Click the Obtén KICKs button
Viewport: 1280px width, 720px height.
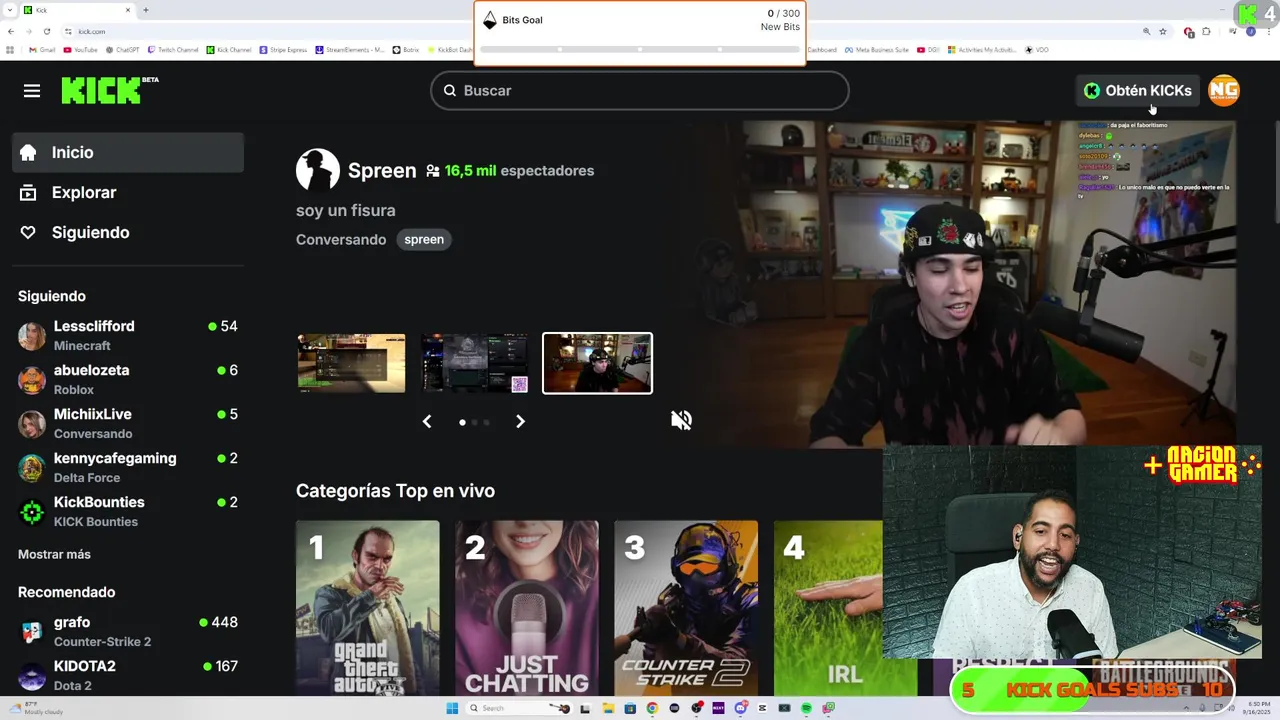1138,90
